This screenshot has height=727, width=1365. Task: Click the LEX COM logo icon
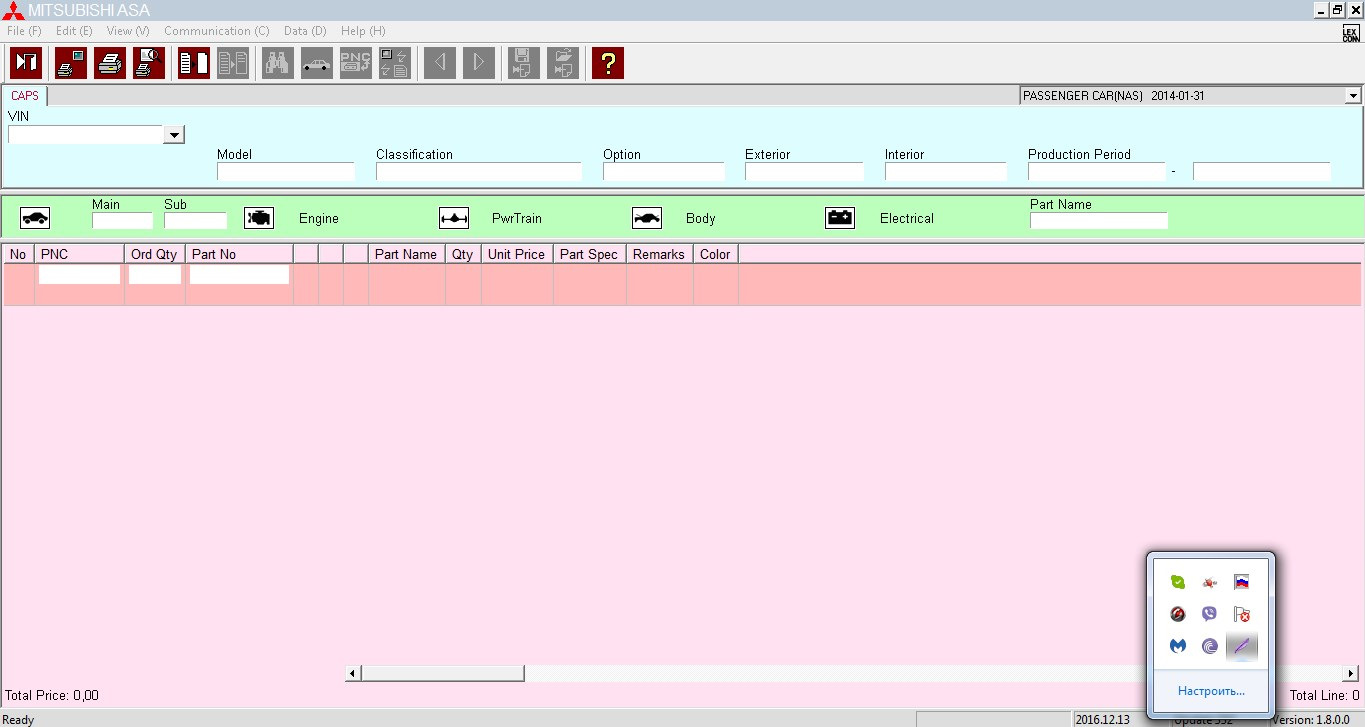tap(1351, 33)
